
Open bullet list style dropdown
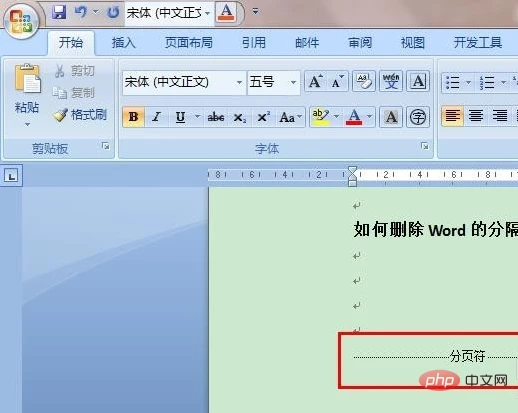468,83
